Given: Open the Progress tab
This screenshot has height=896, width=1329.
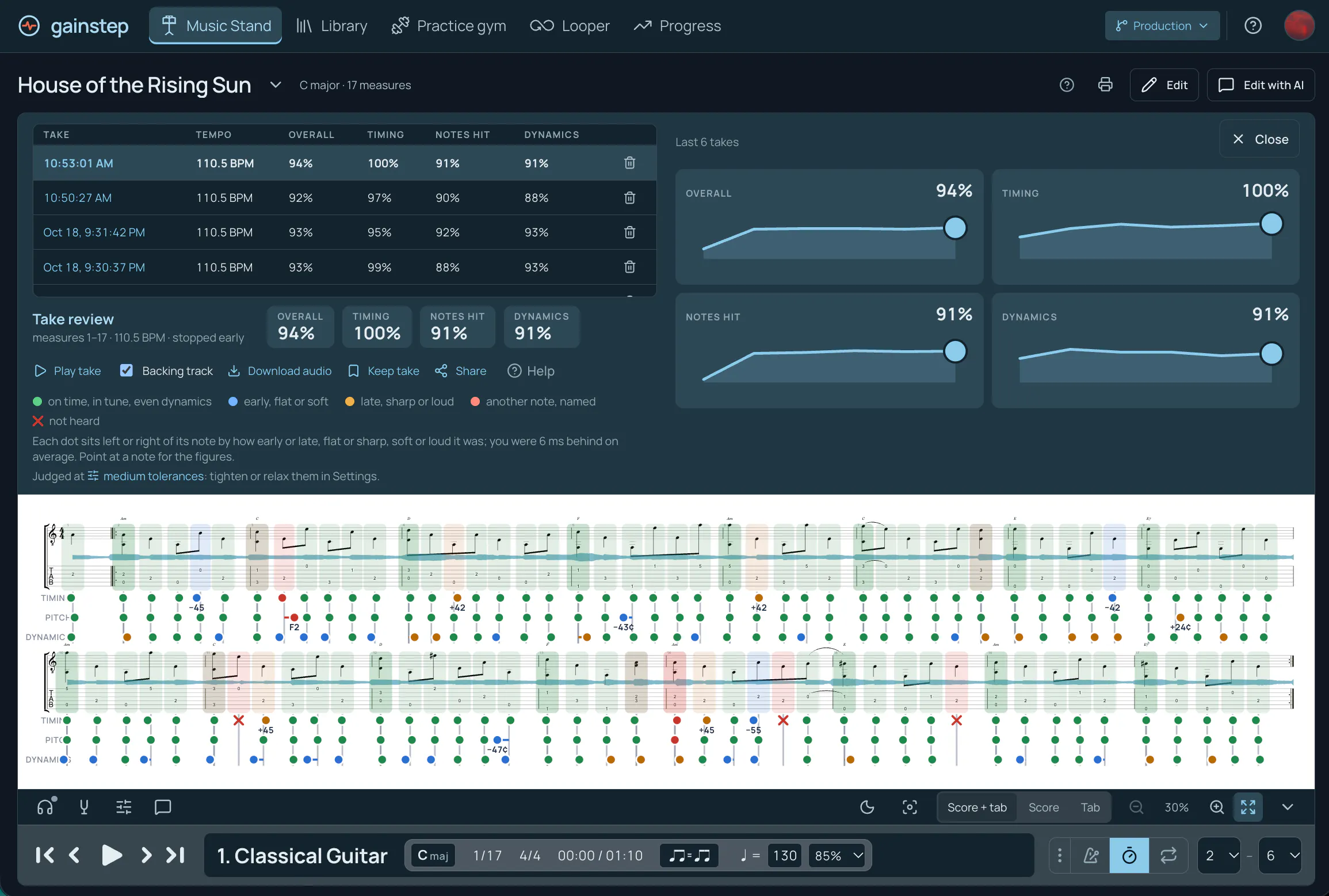Looking at the screenshot, I should tap(677, 25).
